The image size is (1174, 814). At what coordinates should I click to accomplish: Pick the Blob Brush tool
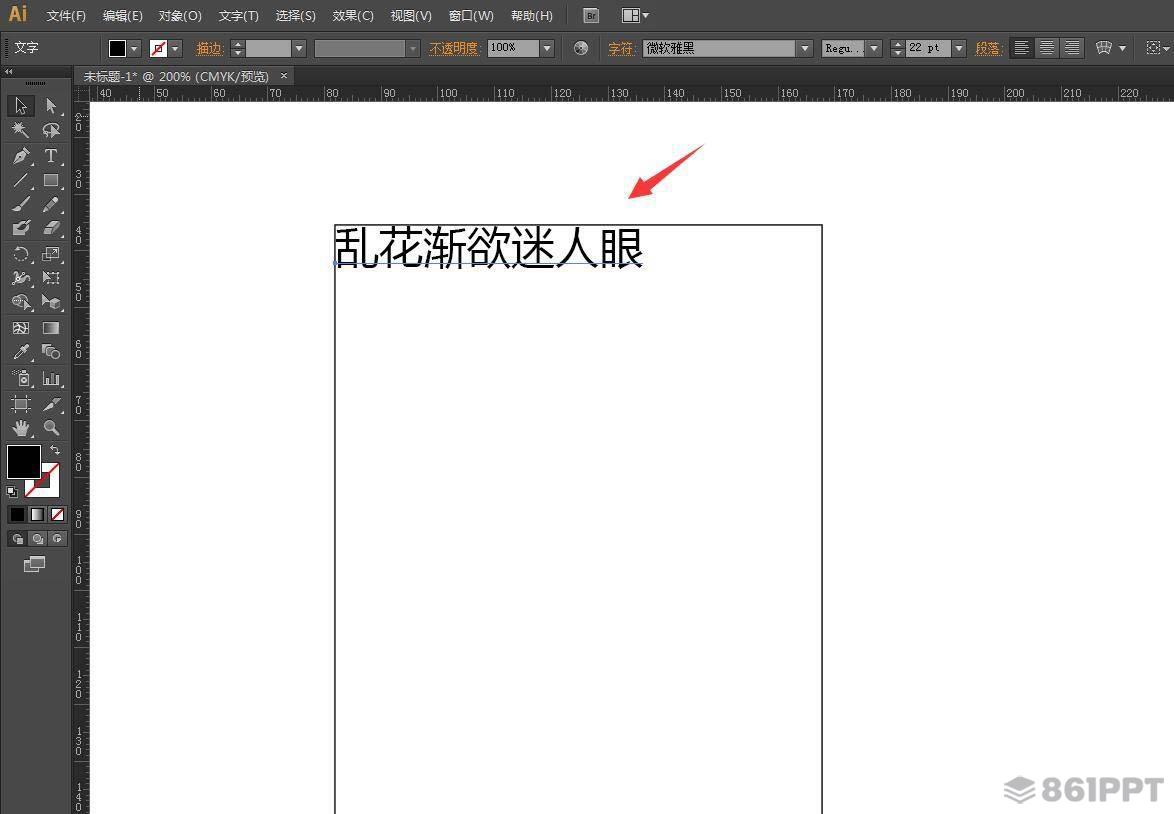[x=21, y=228]
